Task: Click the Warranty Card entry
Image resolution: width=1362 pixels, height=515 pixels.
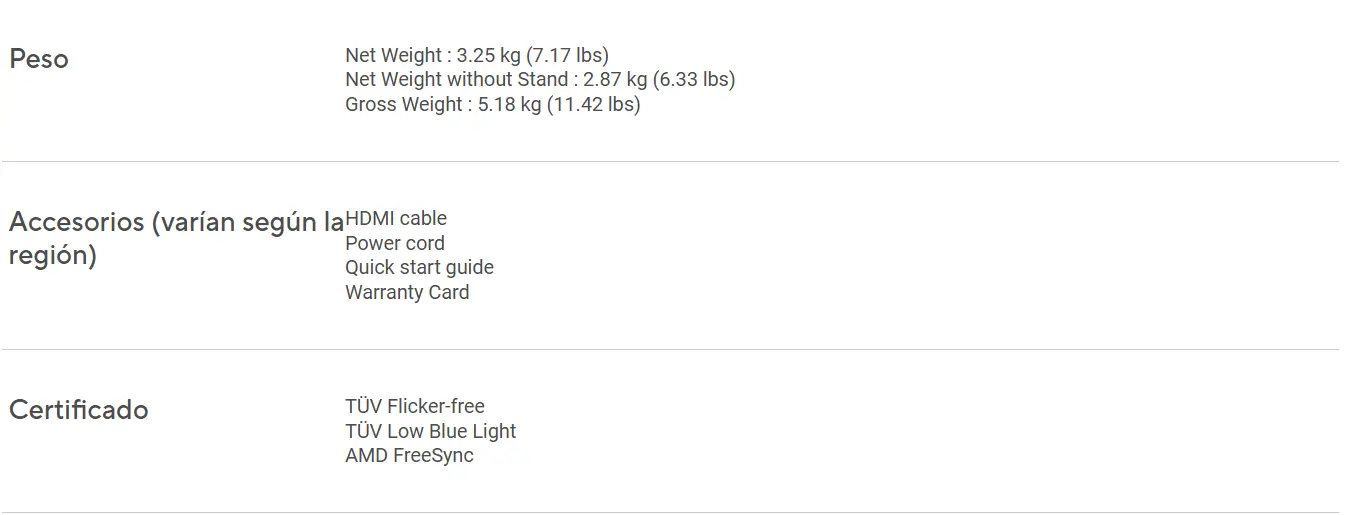Action: click(407, 292)
